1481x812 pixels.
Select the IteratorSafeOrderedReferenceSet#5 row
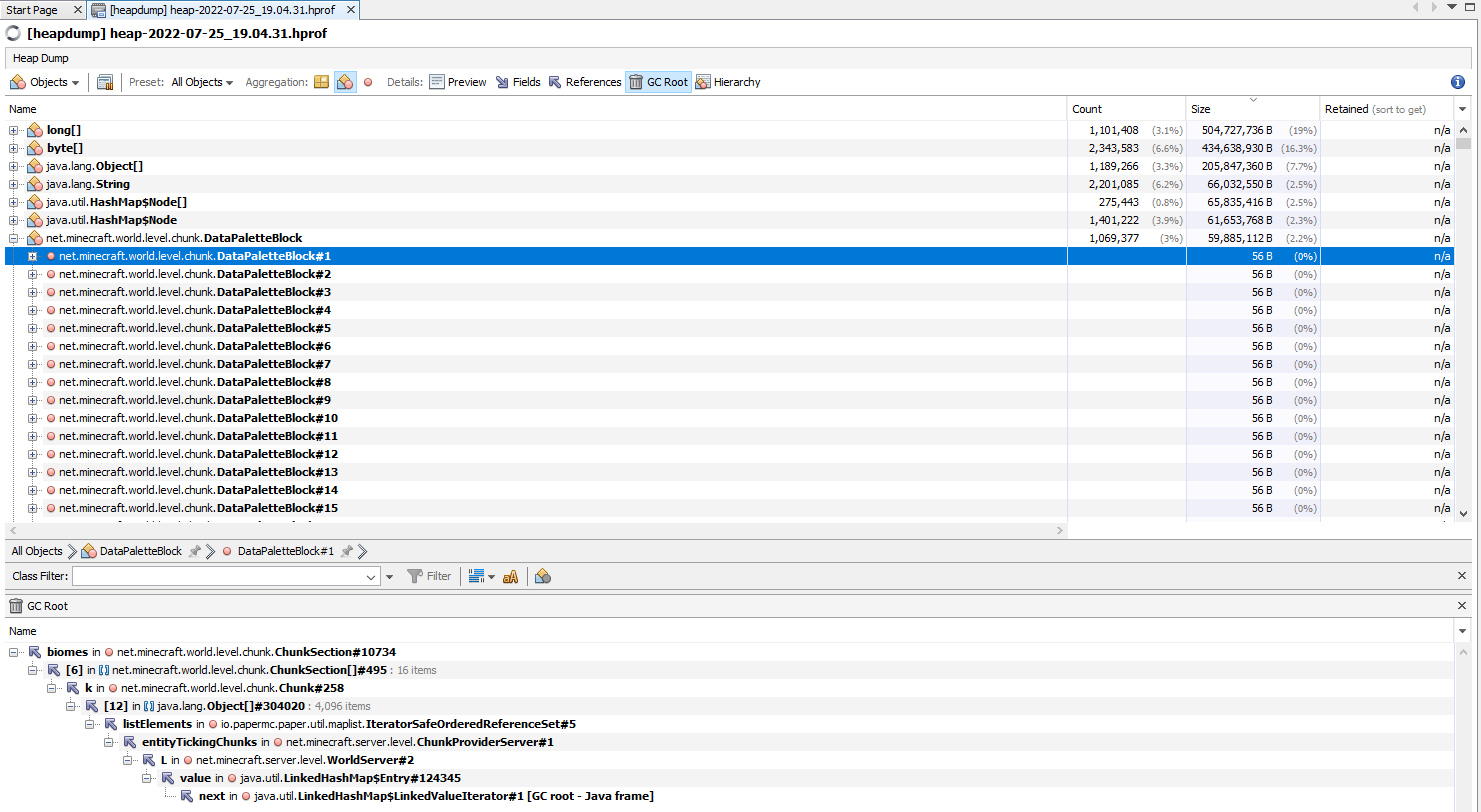tap(730, 724)
